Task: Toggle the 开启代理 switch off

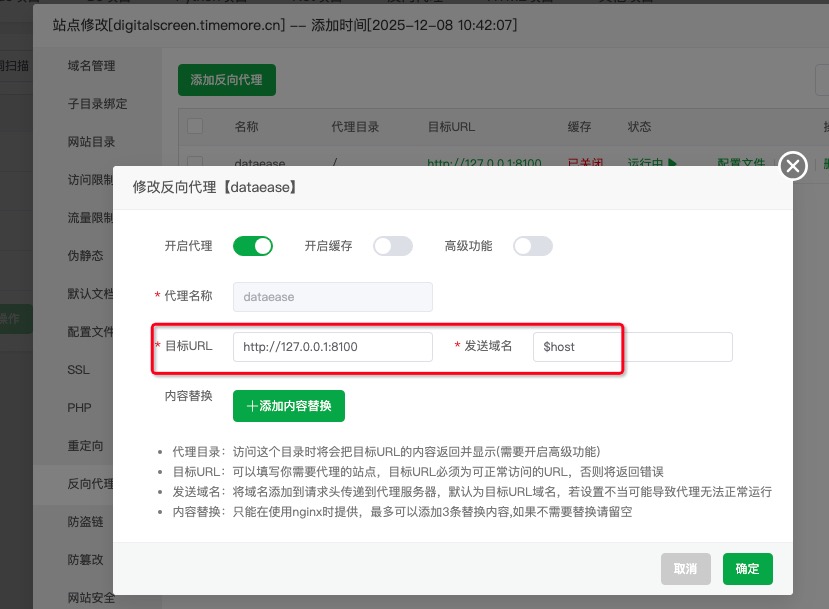Action: 252,246
